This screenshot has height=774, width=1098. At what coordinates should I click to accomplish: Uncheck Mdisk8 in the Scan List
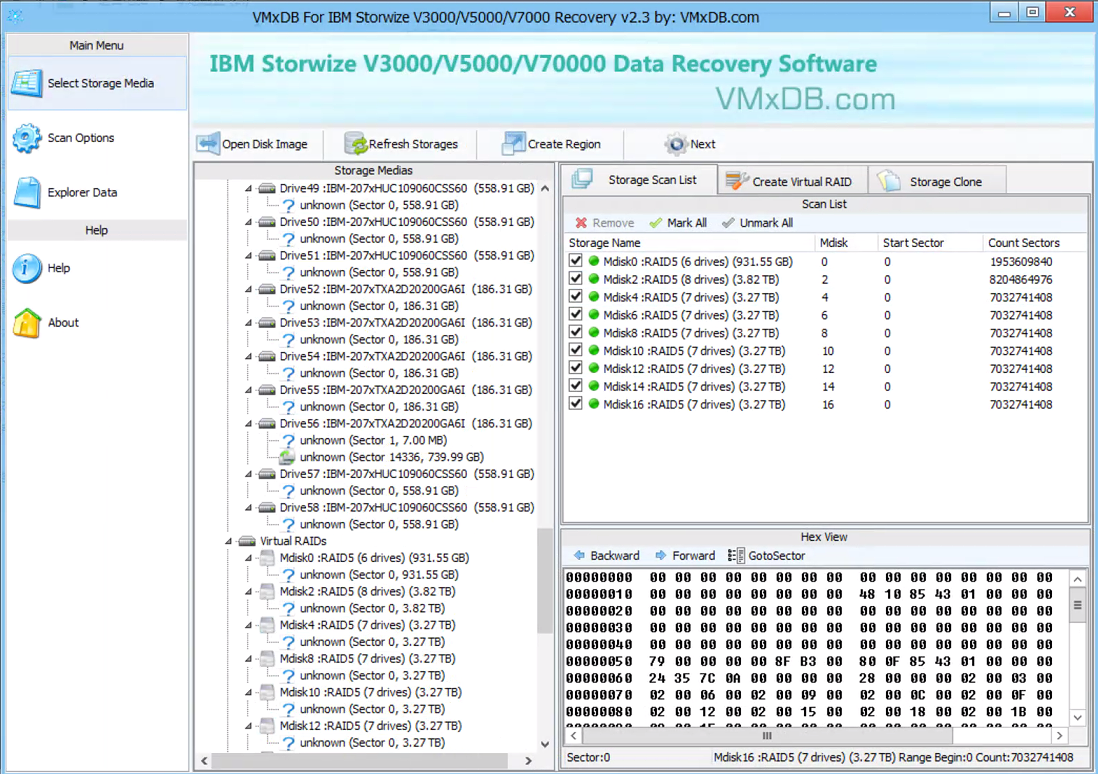tap(576, 332)
